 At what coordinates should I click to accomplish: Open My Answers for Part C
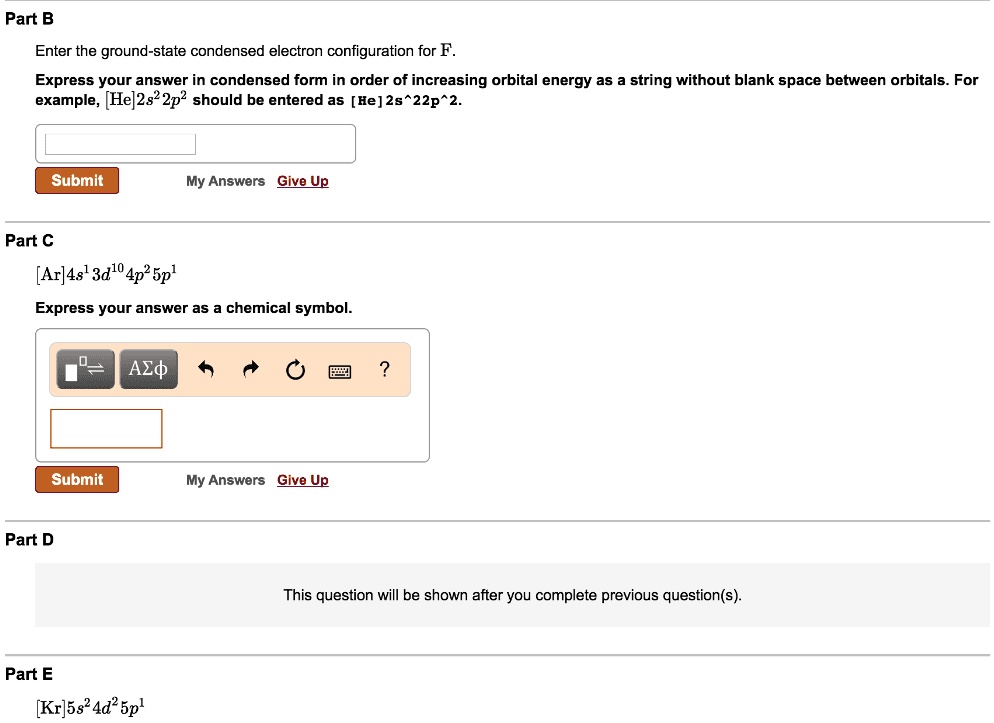click(x=225, y=480)
